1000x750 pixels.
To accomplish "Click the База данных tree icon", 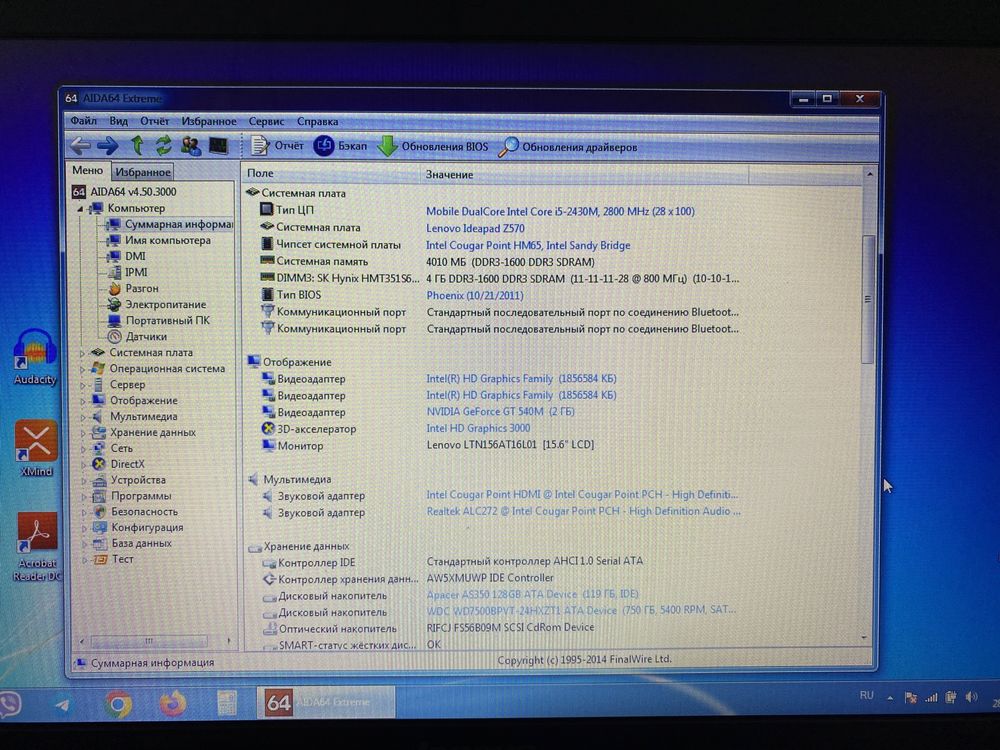I will [99, 543].
